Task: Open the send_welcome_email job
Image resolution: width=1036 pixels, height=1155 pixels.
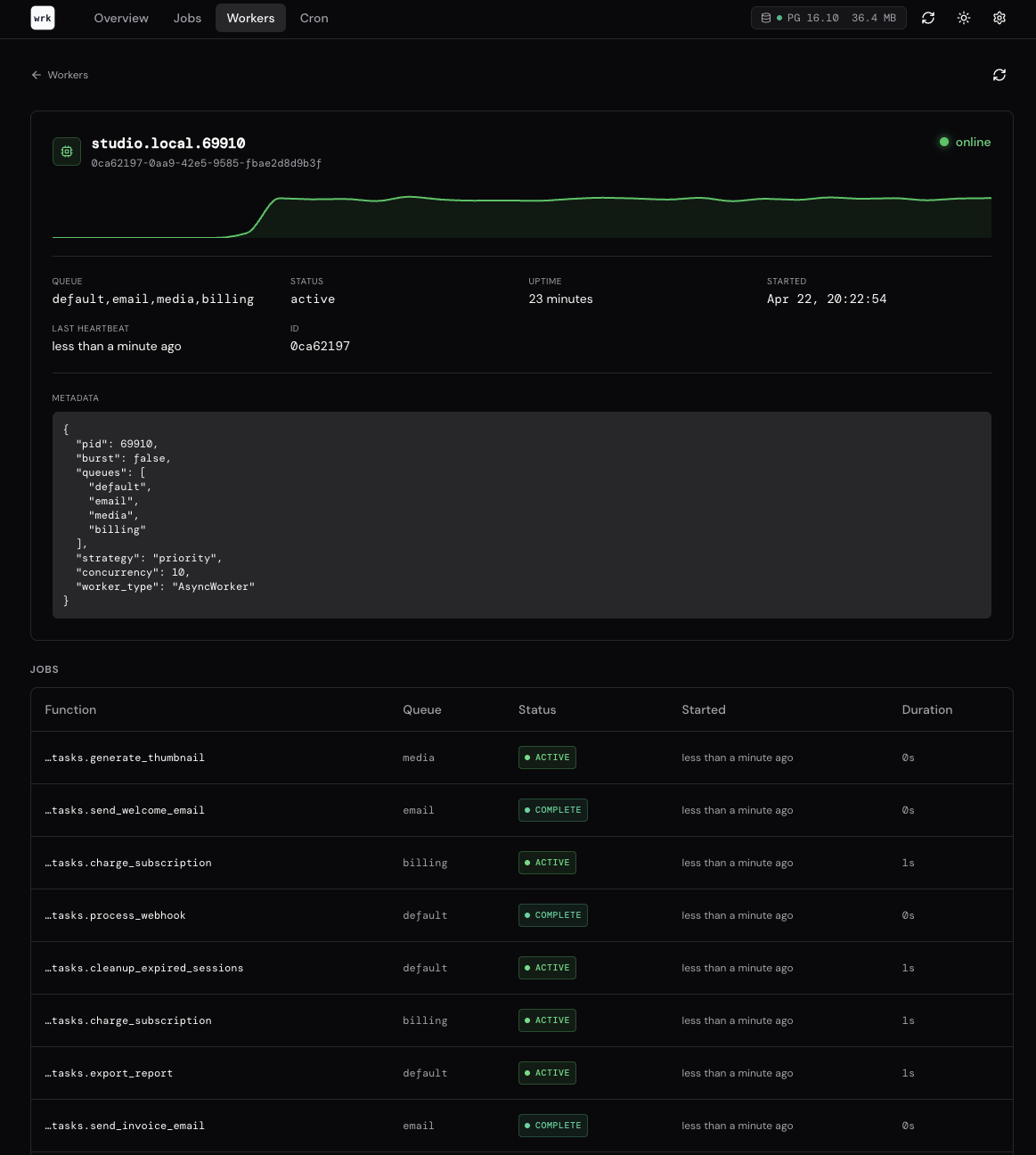Action: [125, 810]
